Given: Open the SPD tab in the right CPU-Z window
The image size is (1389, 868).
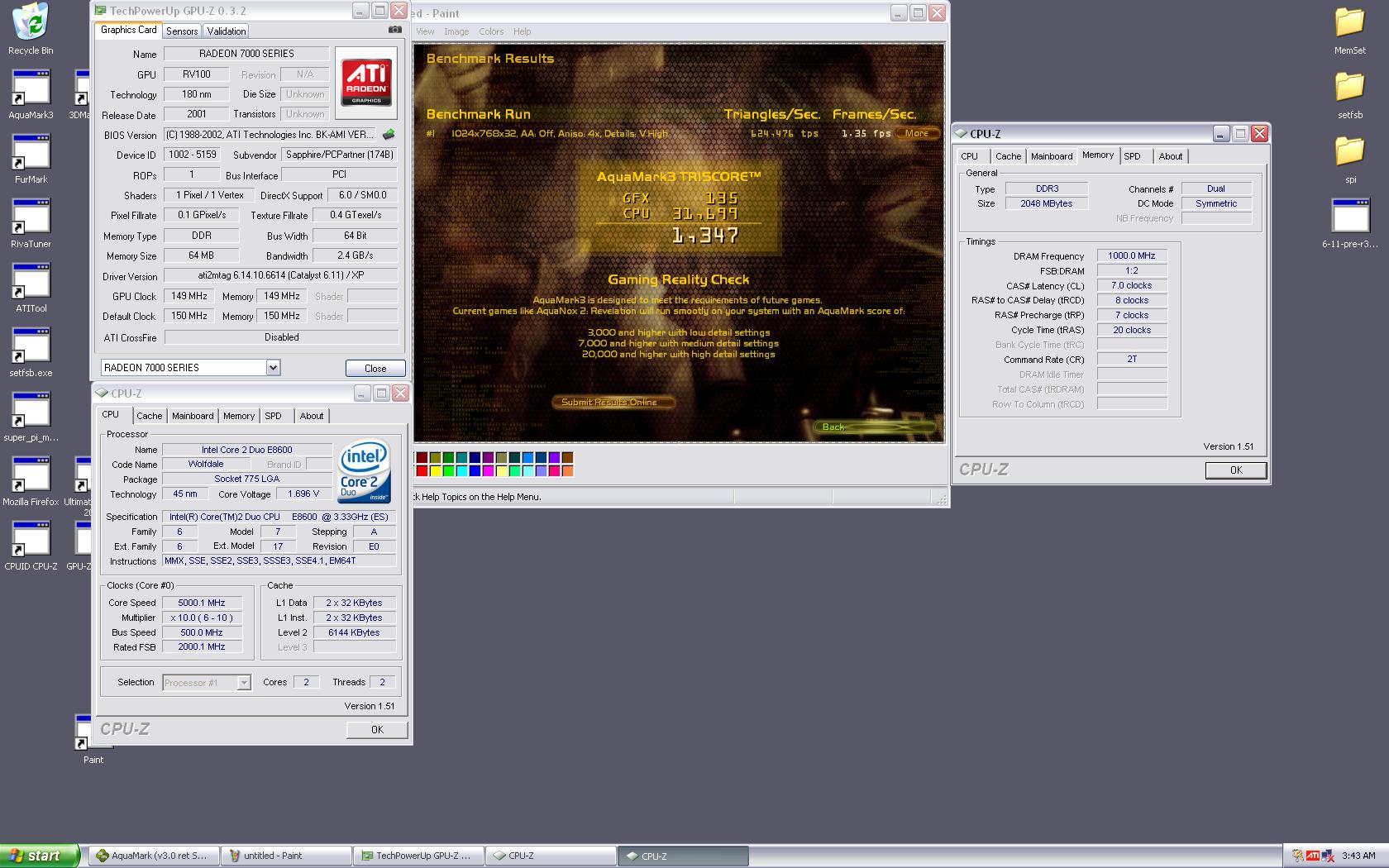Looking at the screenshot, I should coord(1132,156).
